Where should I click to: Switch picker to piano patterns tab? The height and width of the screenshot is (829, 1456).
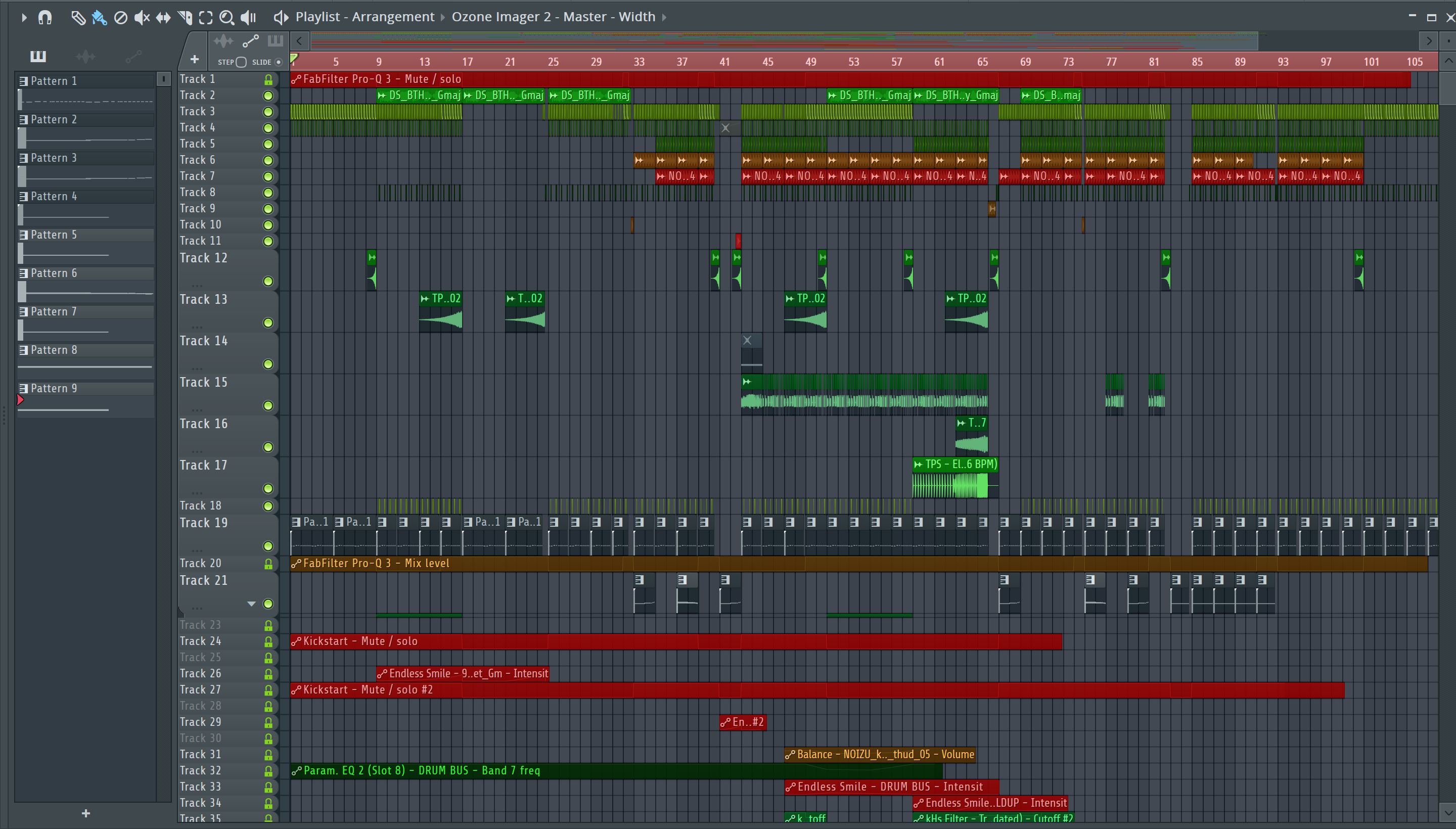click(x=38, y=56)
